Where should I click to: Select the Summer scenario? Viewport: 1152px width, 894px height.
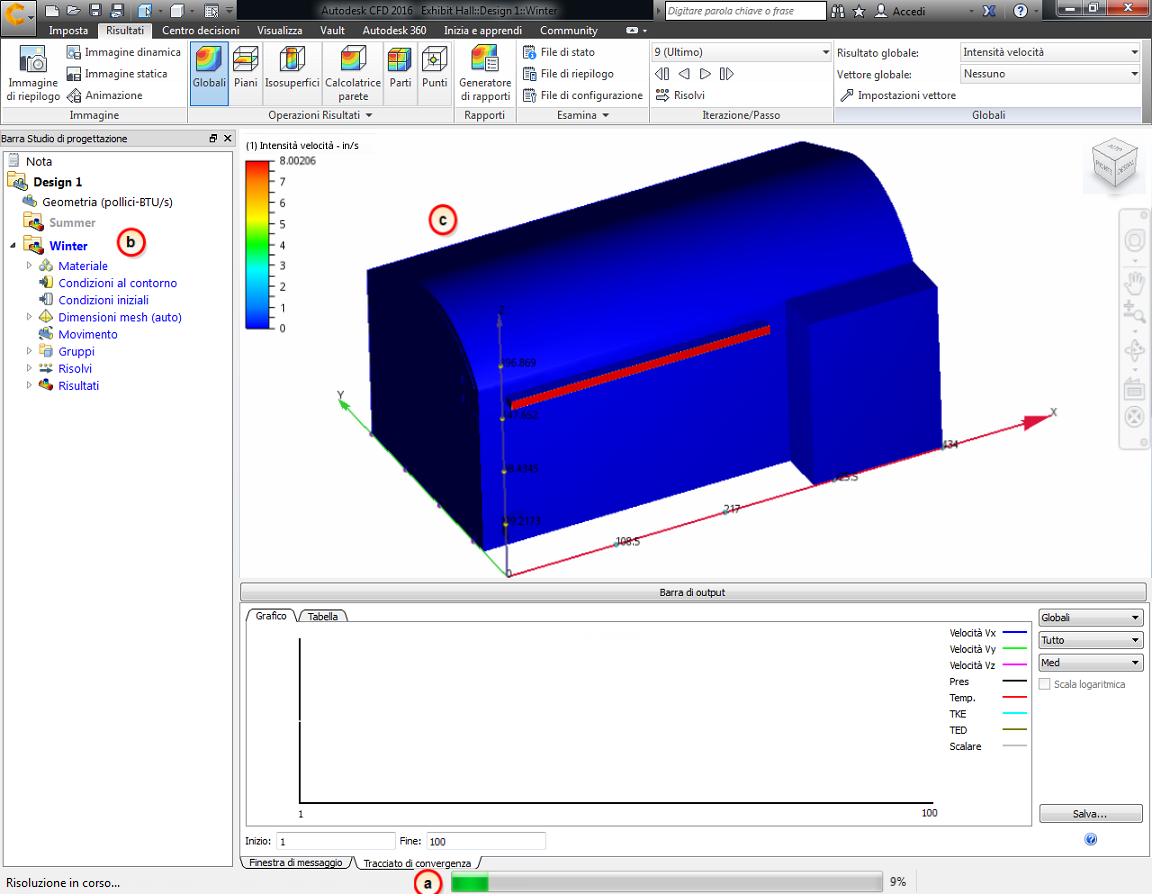pos(72,223)
